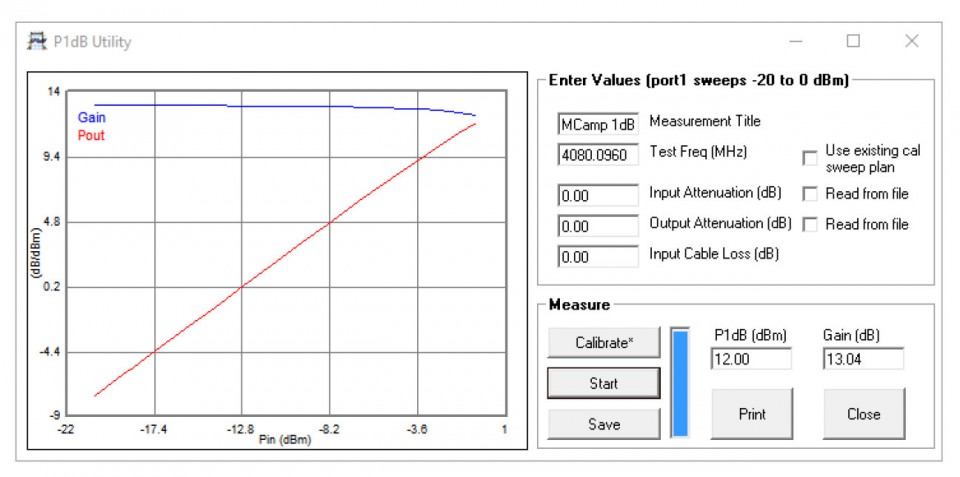
Task: Click the Close button in the Measure panel
Action: (x=863, y=414)
